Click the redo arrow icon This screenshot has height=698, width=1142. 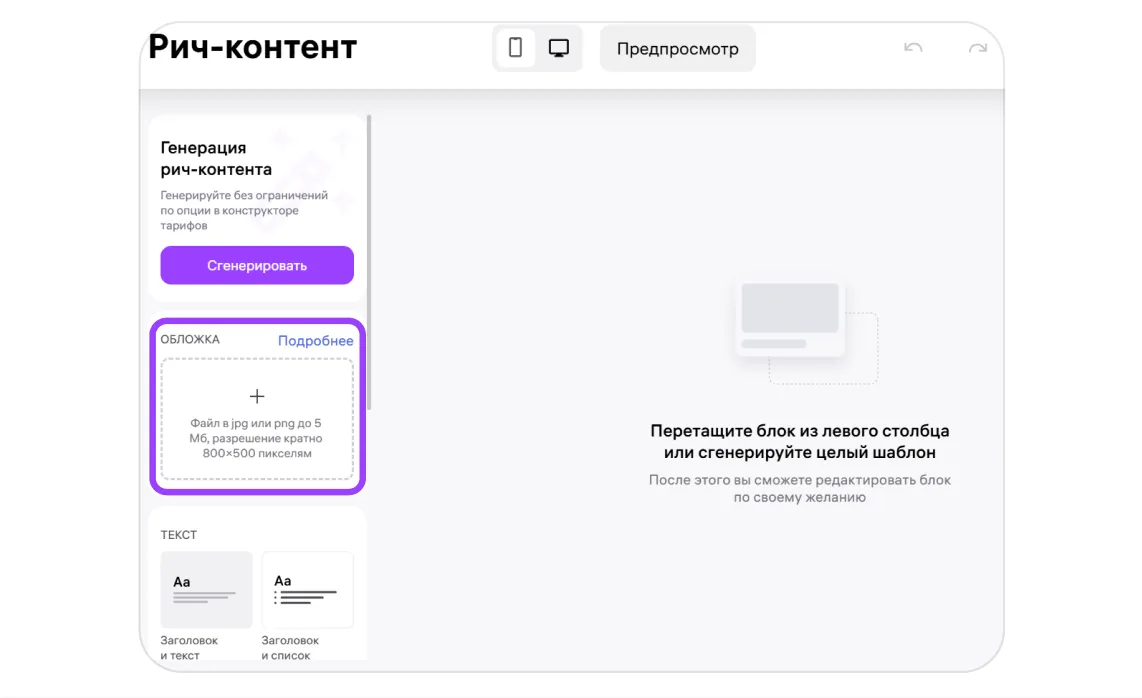(978, 48)
